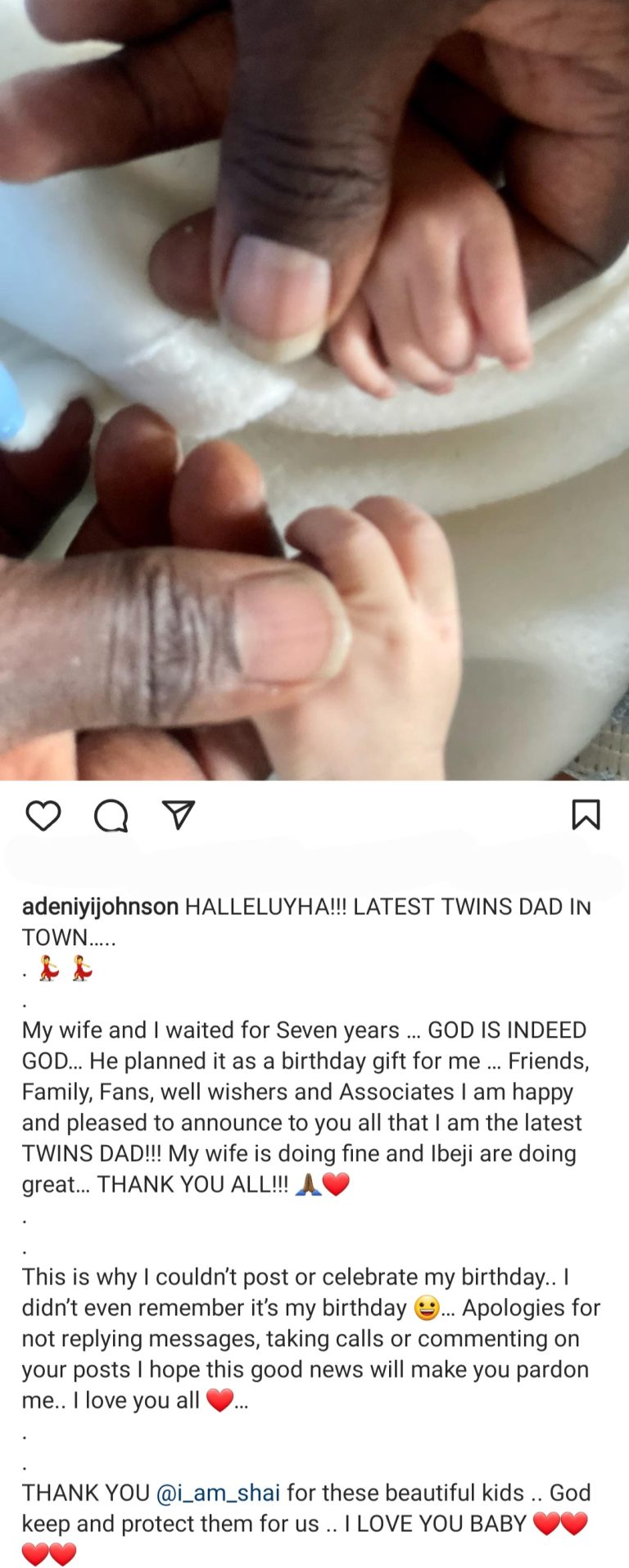
Task: Save the post with the bookmark icon
Action: 586,815
